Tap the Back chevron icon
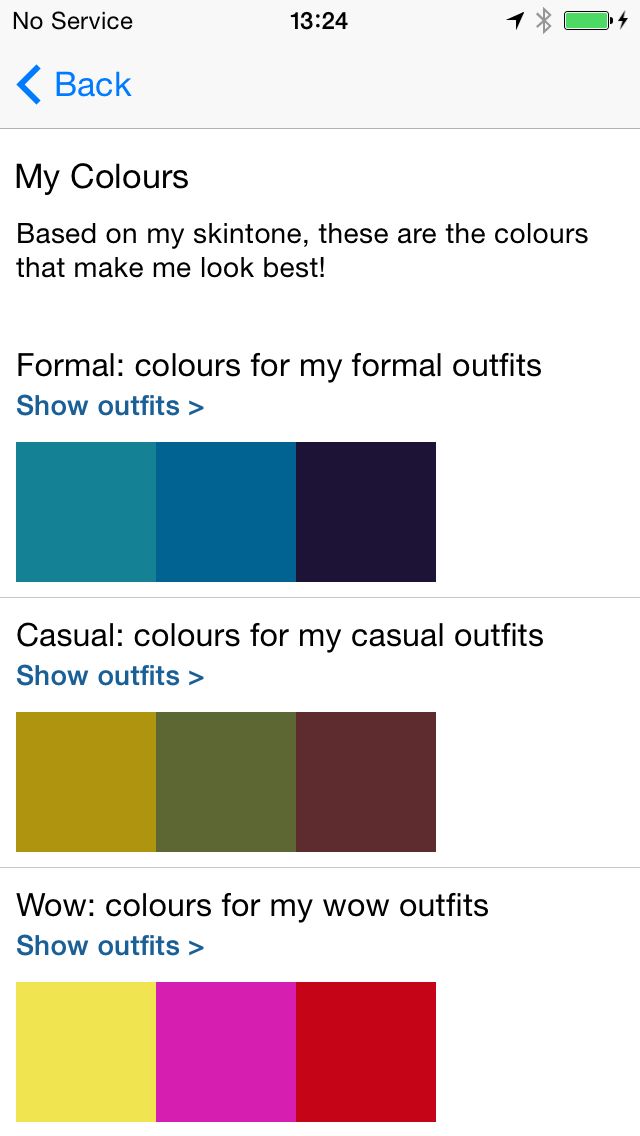 point(27,85)
